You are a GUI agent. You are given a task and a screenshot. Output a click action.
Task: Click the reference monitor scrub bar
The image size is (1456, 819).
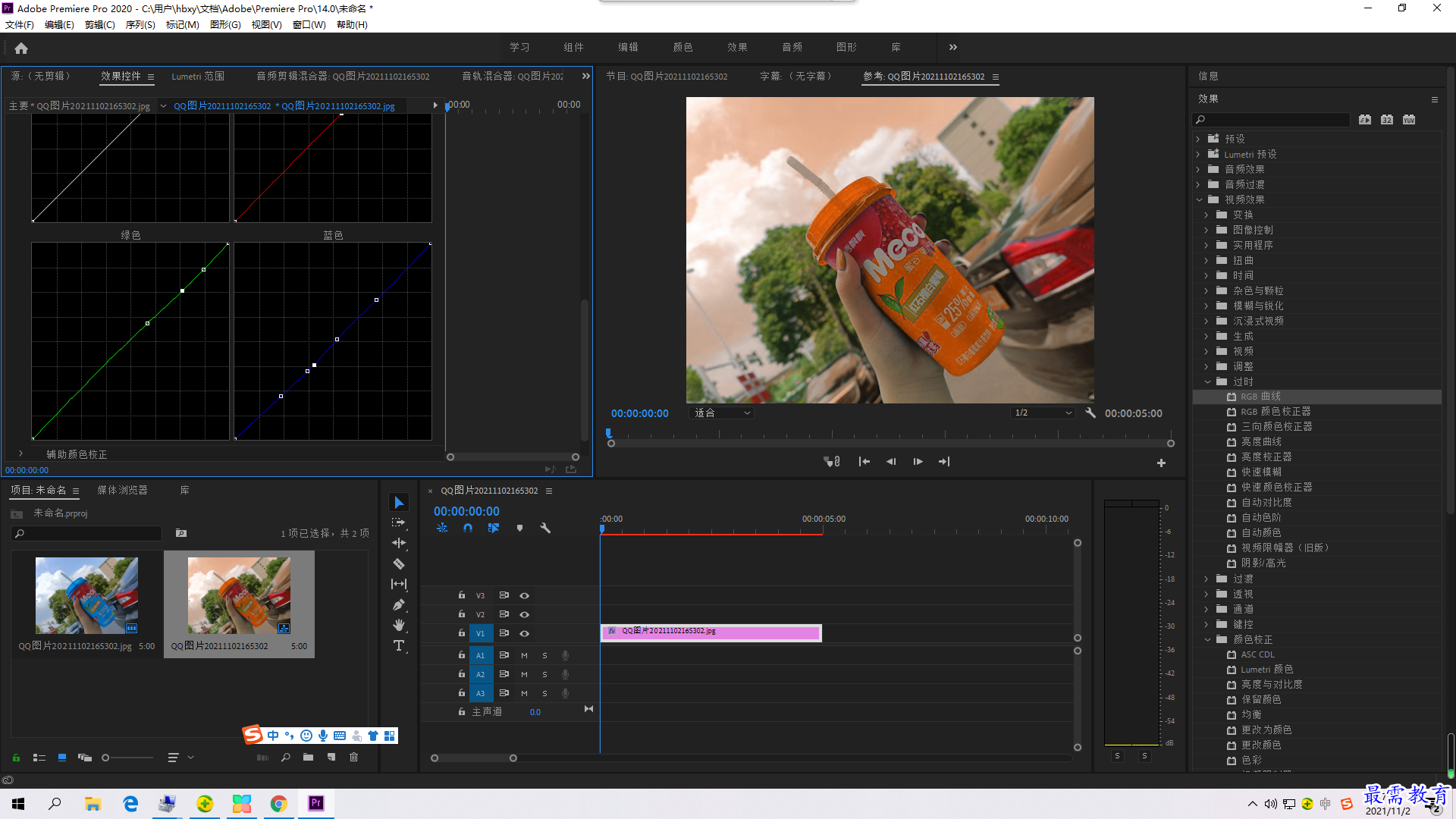(x=891, y=443)
